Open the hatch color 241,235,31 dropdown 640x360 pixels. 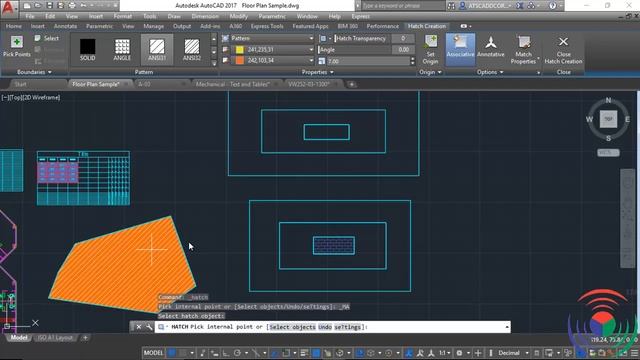click(273, 49)
